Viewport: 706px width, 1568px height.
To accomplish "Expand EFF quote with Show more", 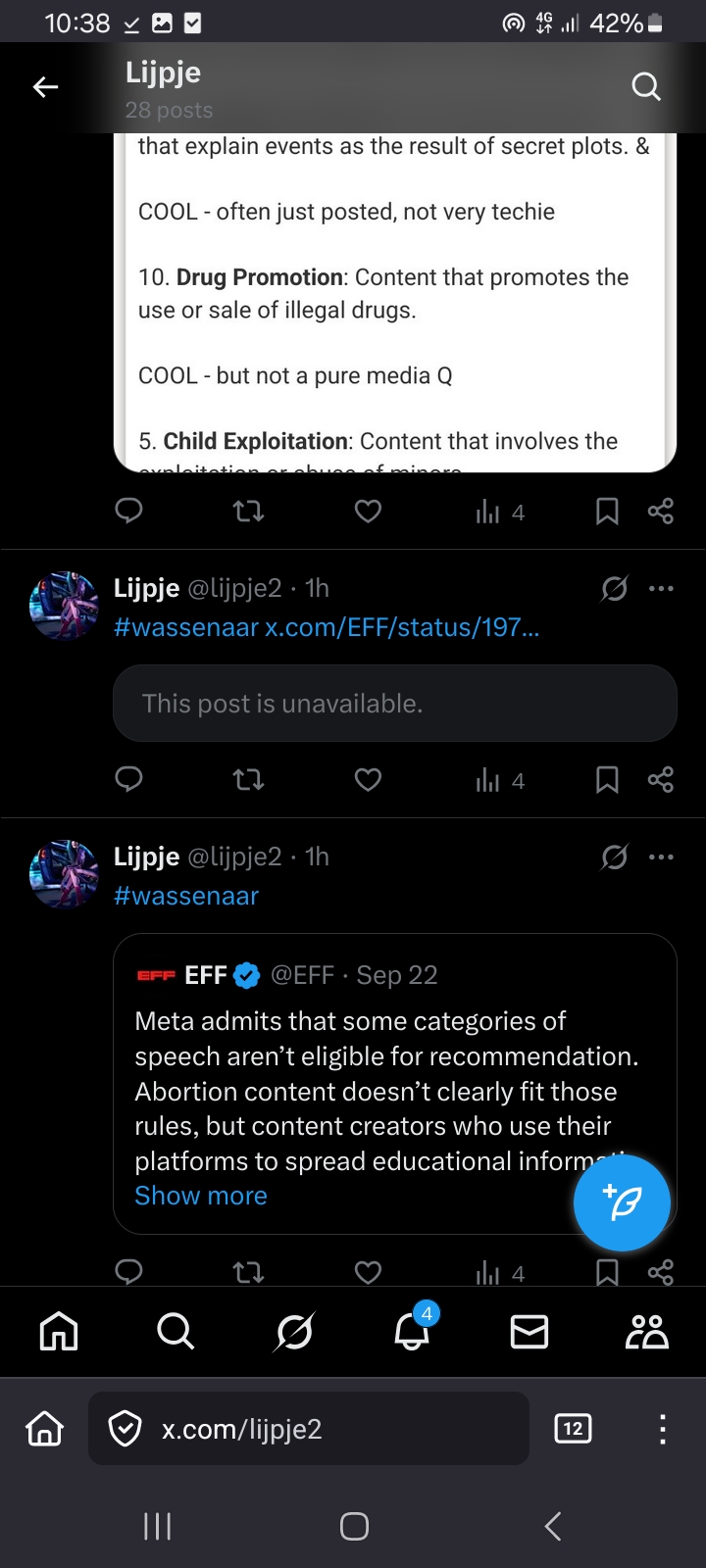I will [x=201, y=1196].
